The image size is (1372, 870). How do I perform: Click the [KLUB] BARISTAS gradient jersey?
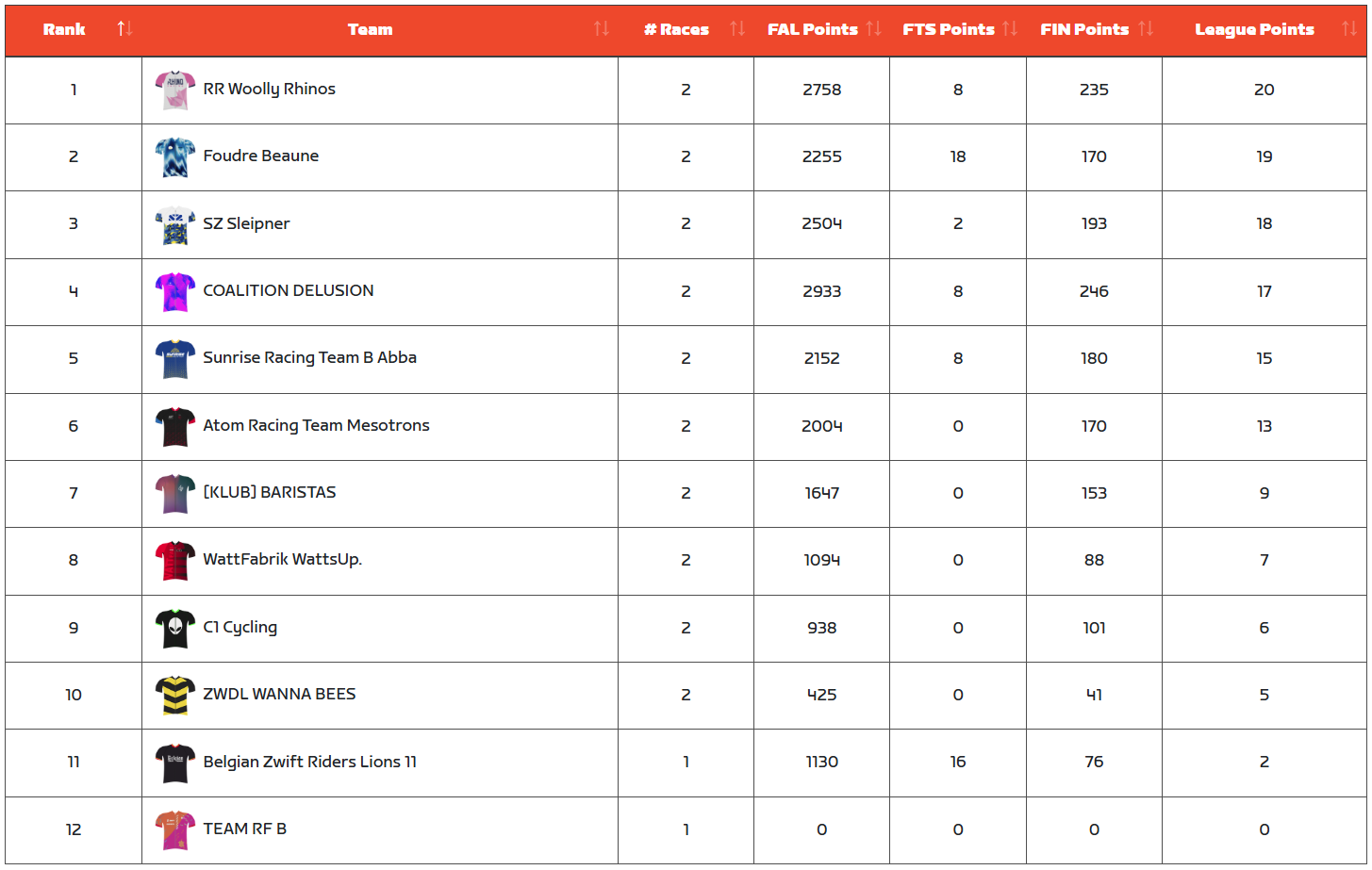(174, 494)
